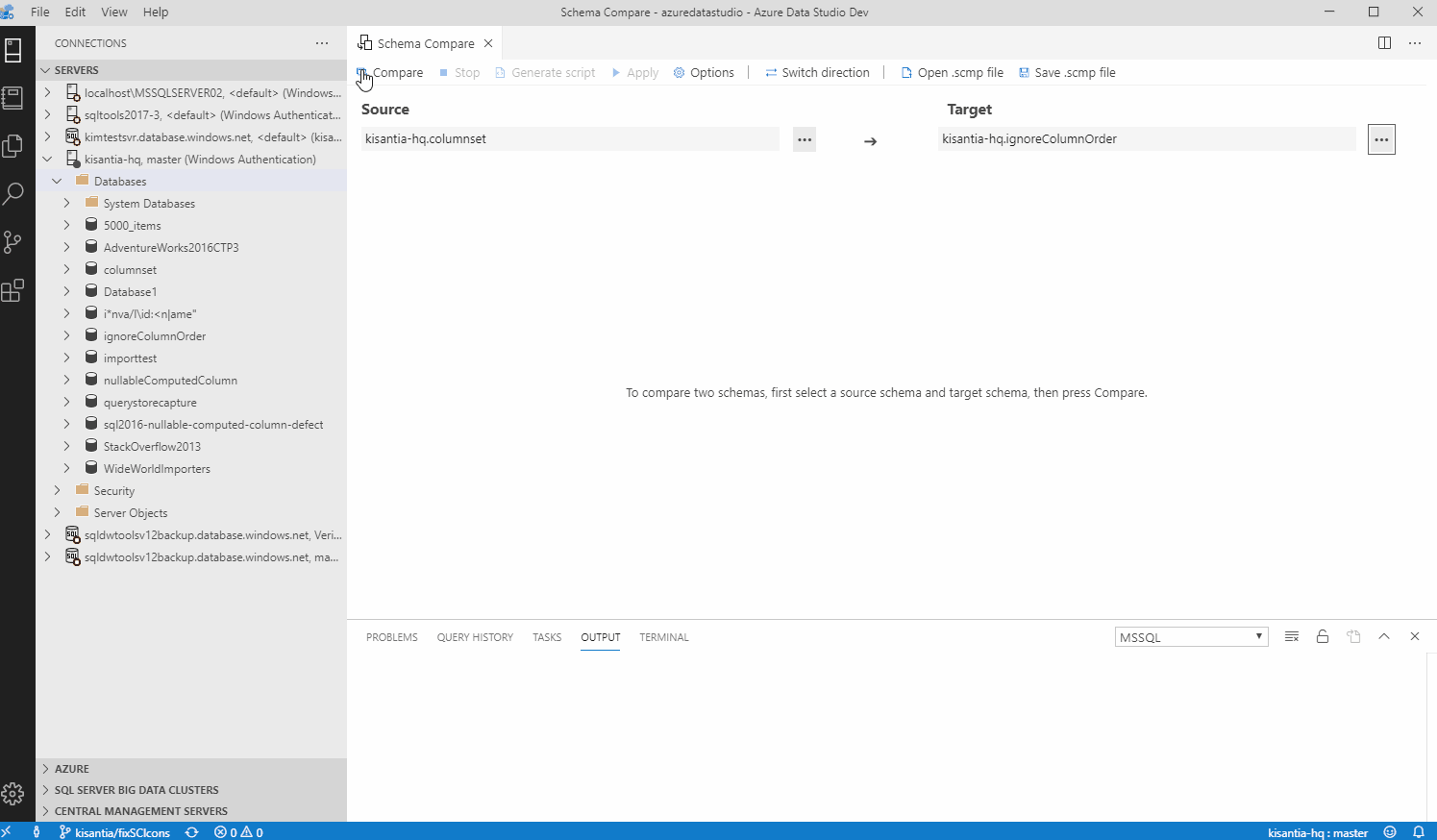The image size is (1437, 840).
Task: Open the View menu
Action: pyautogui.click(x=113, y=12)
